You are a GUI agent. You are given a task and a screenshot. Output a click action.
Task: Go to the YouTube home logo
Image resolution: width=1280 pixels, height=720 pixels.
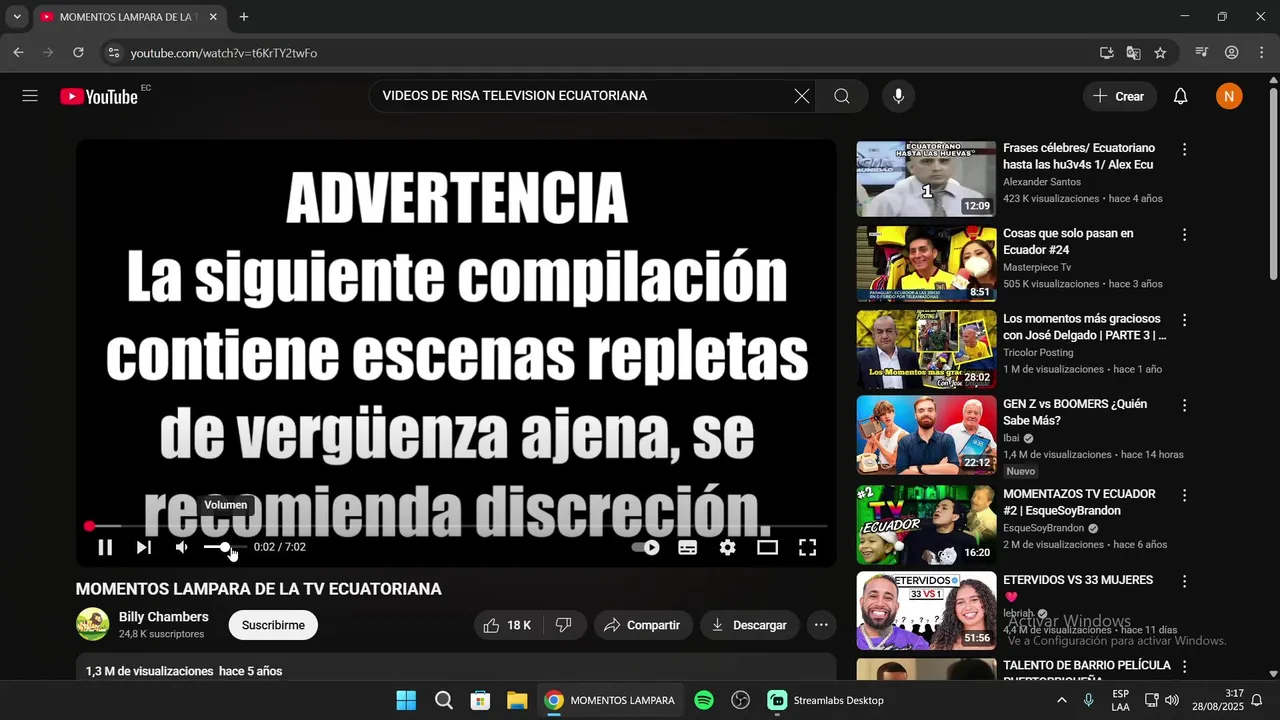[x=99, y=96]
